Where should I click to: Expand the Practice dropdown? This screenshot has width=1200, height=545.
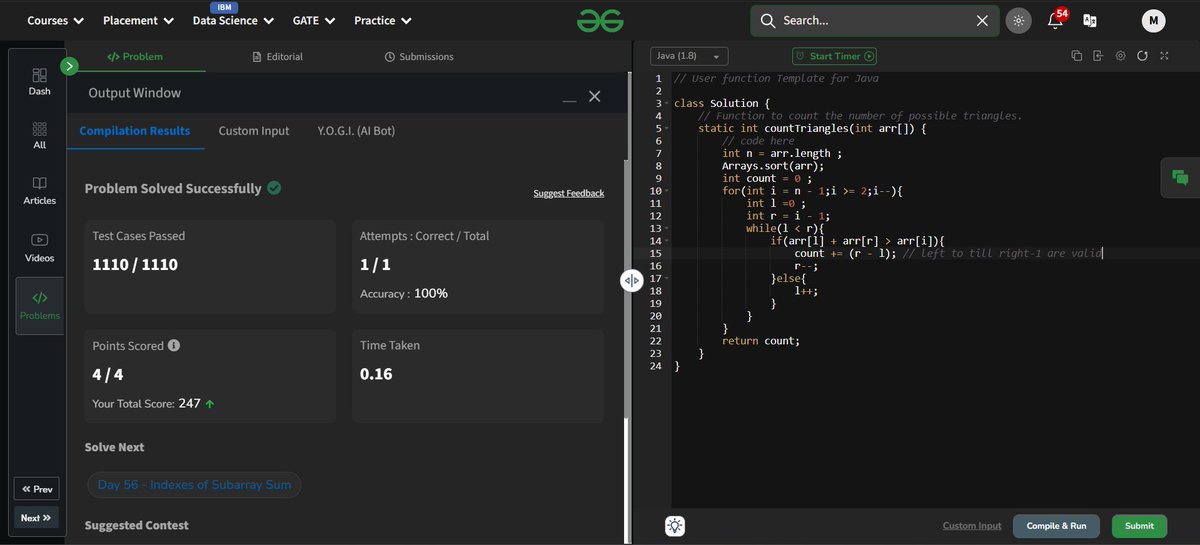[x=381, y=20]
